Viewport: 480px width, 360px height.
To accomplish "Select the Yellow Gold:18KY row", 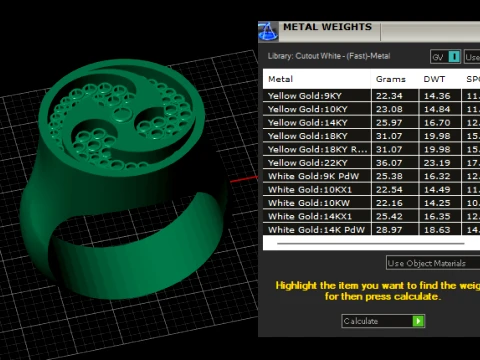I will click(x=371, y=136).
